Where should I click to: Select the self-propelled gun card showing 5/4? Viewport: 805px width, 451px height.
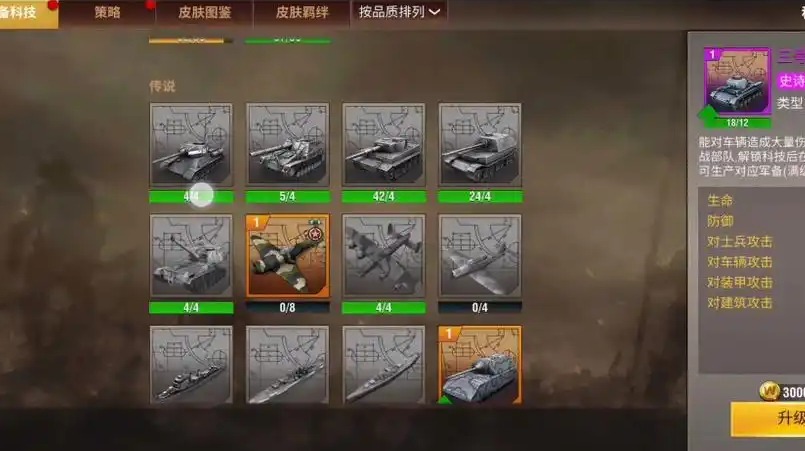tap(288, 144)
